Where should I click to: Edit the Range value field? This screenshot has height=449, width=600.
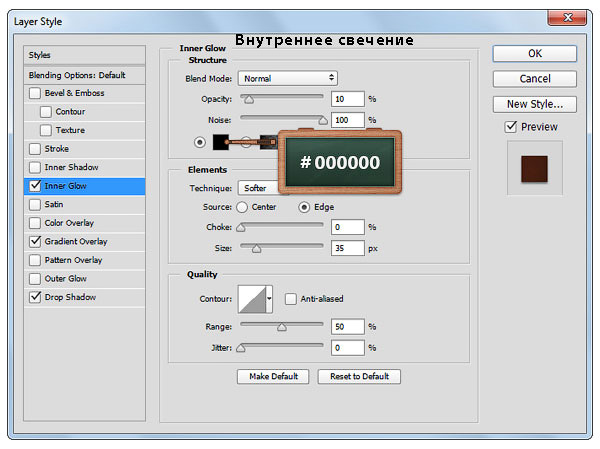347,327
